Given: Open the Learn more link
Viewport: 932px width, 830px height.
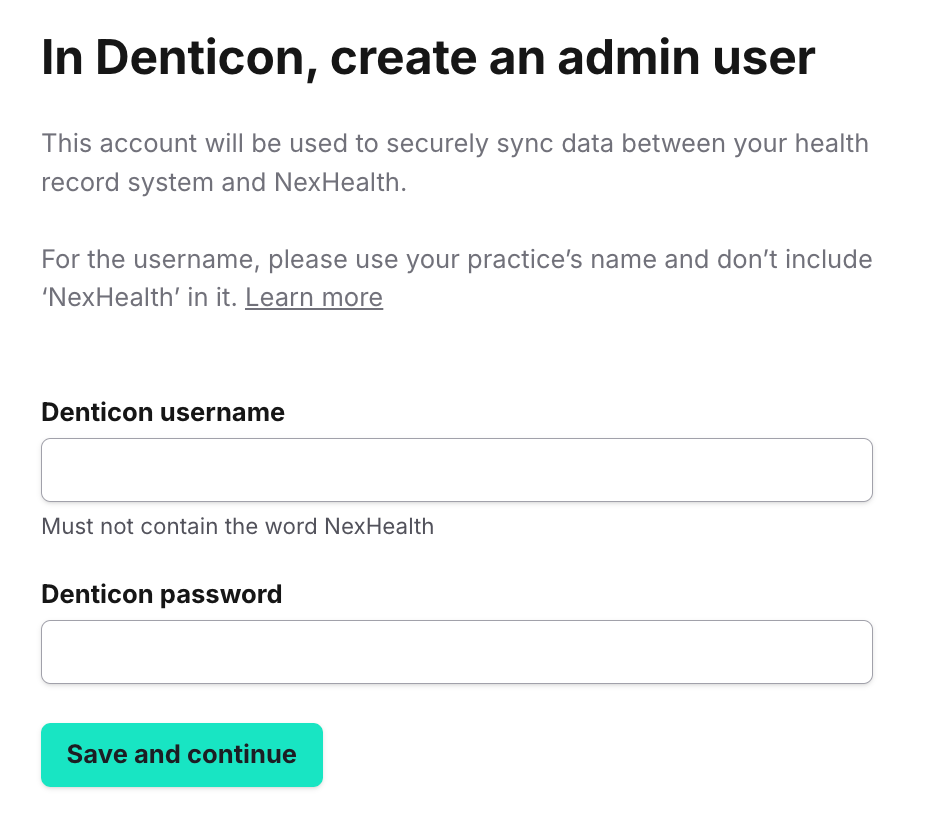Looking at the screenshot, I should click(314, 298).
